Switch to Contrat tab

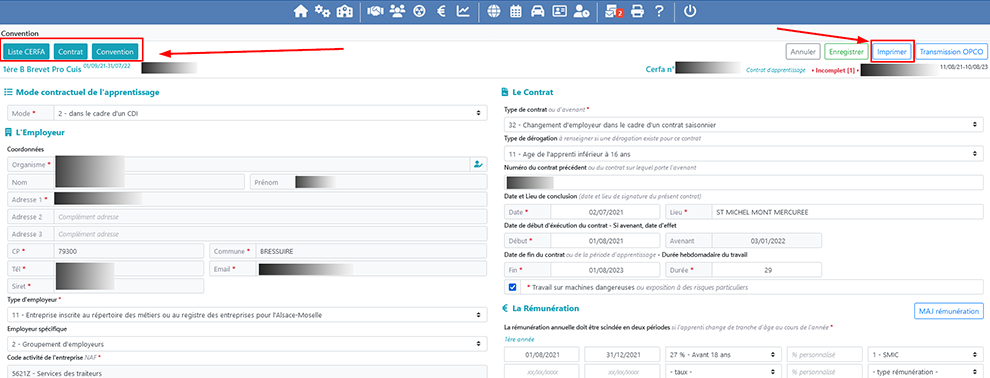point(71,52)
